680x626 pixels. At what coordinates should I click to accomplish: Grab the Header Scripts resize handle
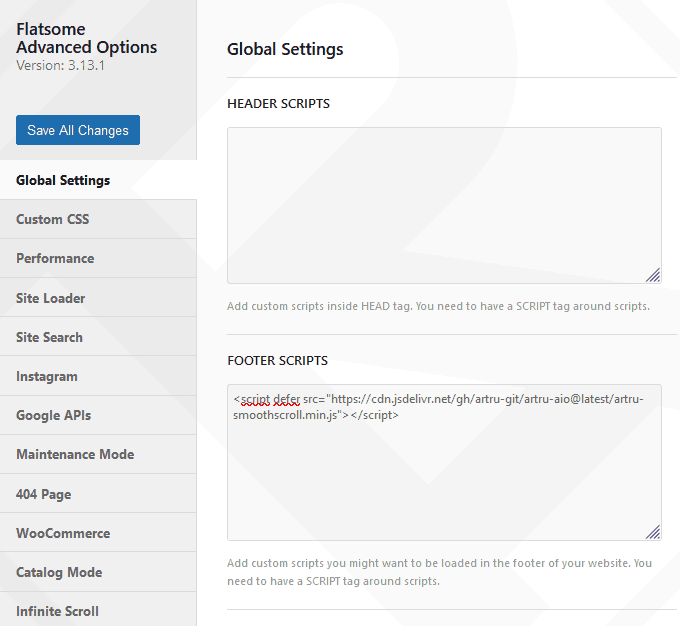[x=653, y=275]
